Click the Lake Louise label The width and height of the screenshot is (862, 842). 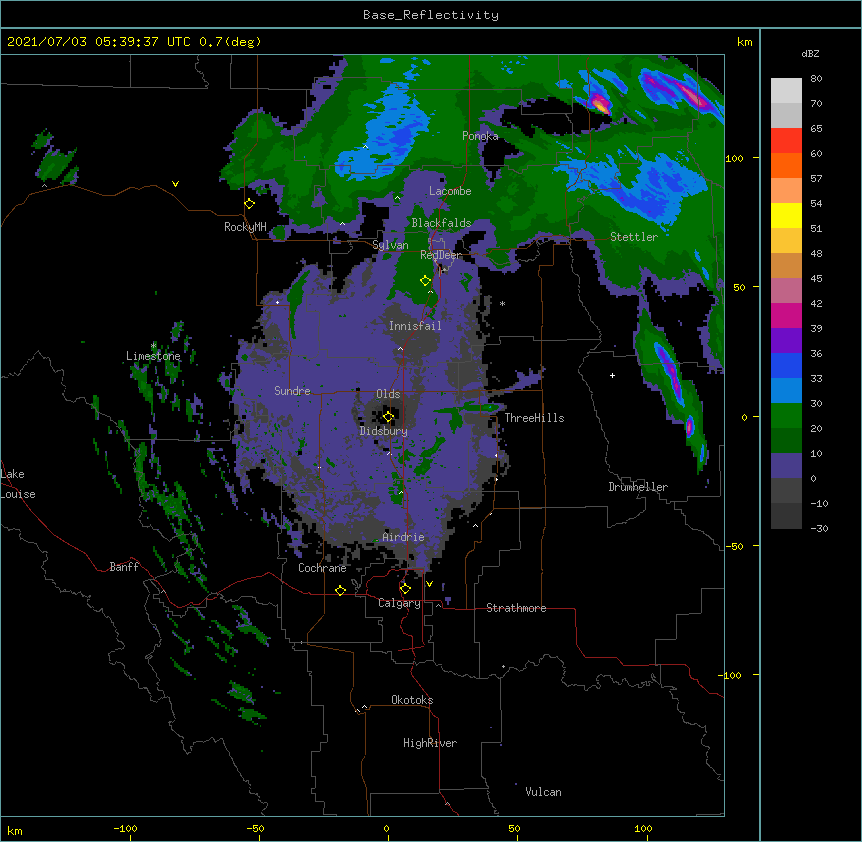(18, 484)
